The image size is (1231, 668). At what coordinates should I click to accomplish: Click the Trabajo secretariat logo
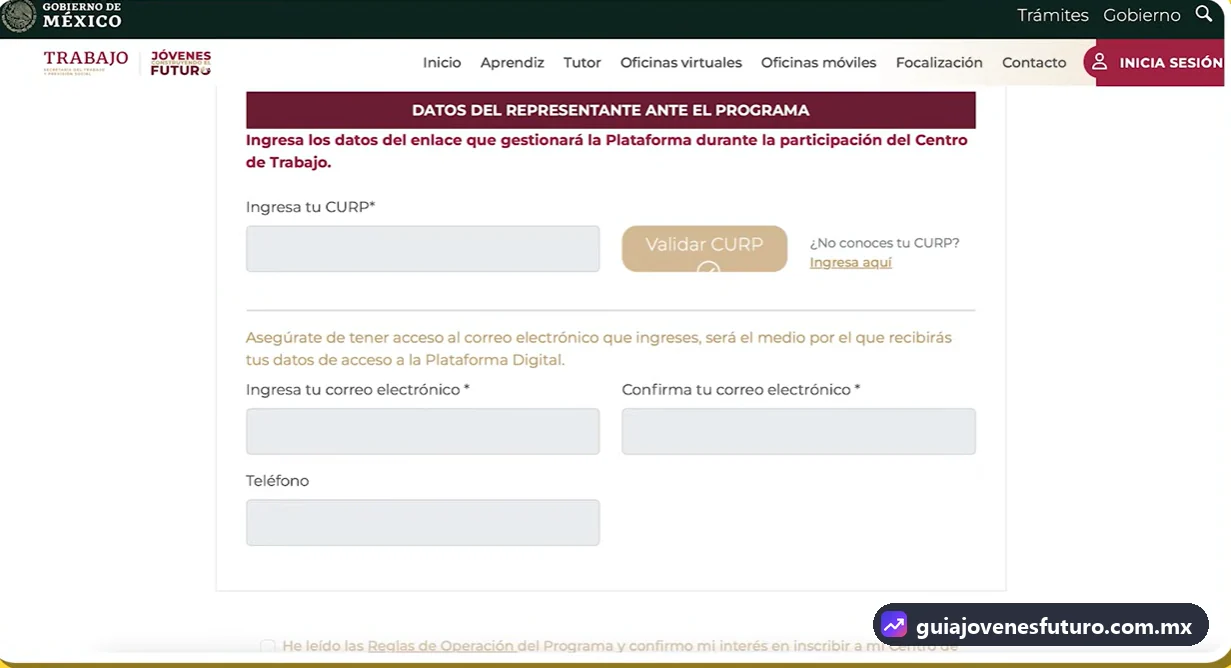pos(86,62)
